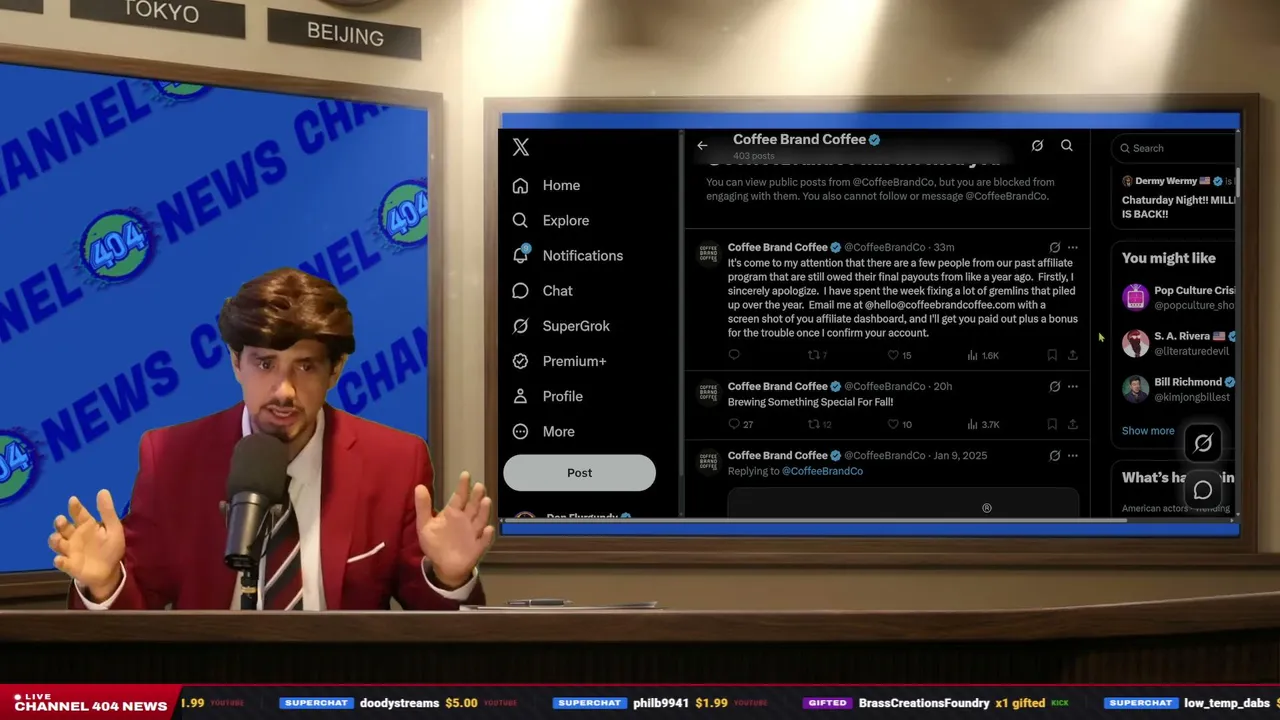
Task: Open Explore in the X sidebar
Action: click(x=550, y=220)
